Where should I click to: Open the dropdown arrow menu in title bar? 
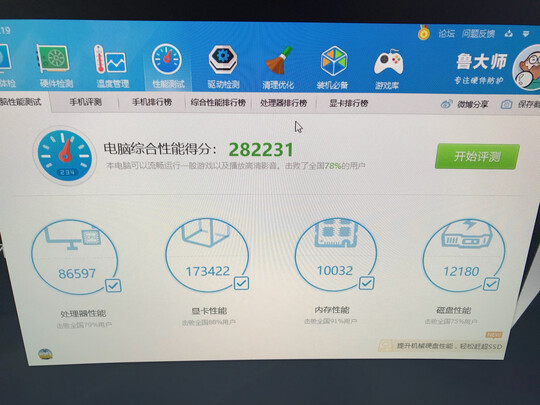click(x=526, y=34)
